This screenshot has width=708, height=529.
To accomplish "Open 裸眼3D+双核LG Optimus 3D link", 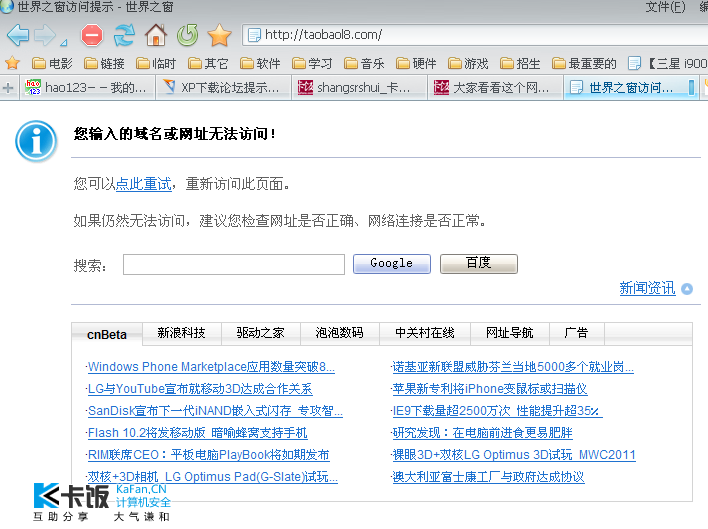I will (x=514, y=455).
